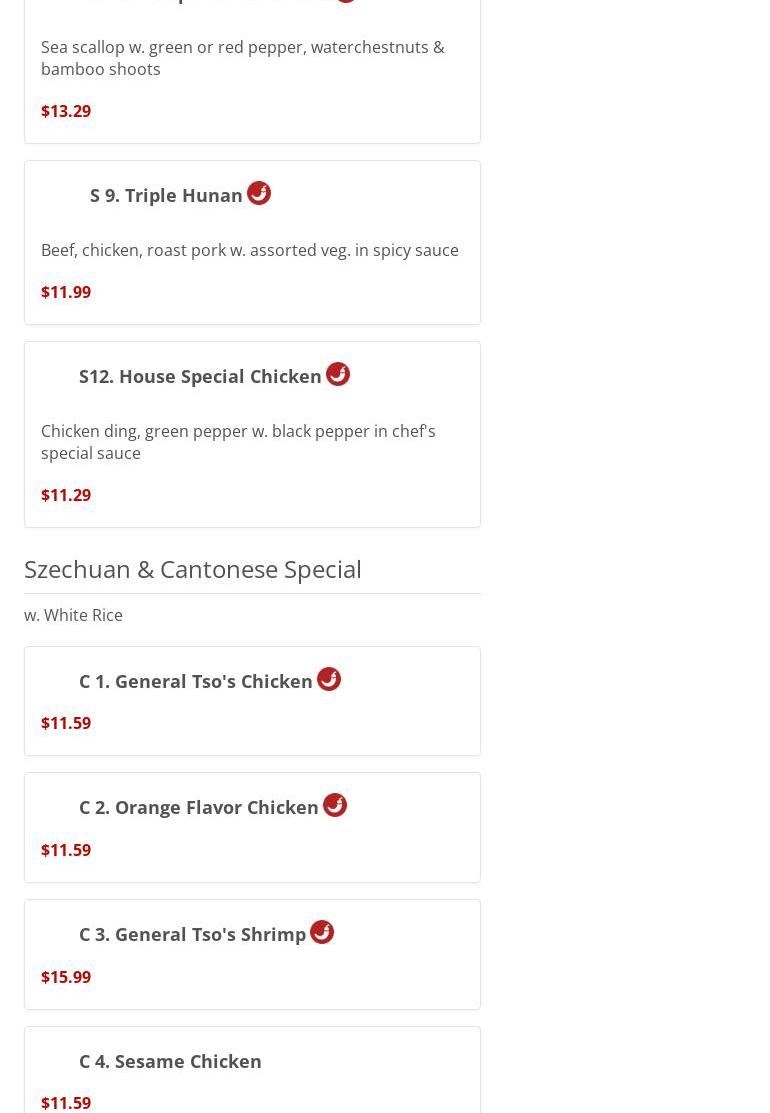Select C 2. Orange Flavor Chicken
770x1113 pixels.
tap(199, 808)
